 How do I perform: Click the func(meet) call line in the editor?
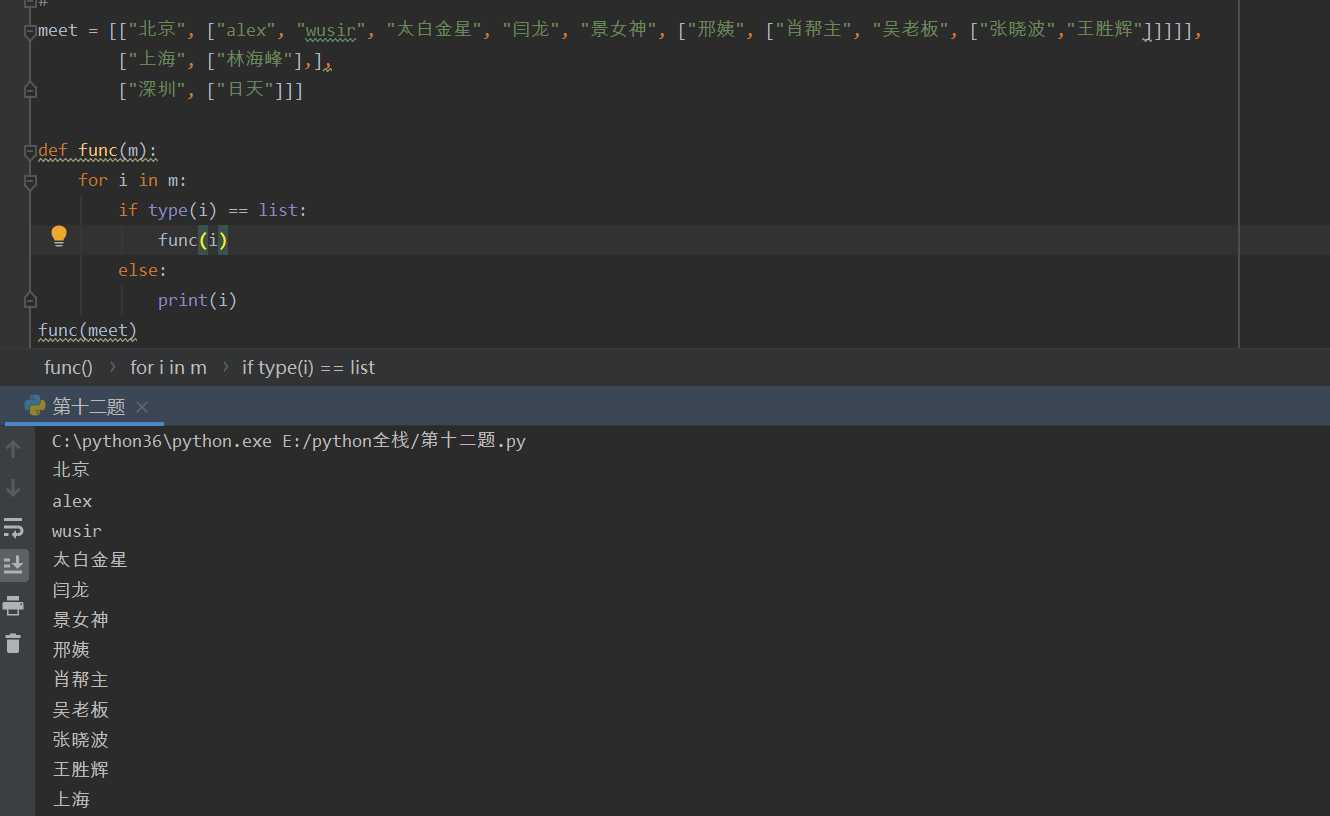pyautogui.click(x=88, y=330)
